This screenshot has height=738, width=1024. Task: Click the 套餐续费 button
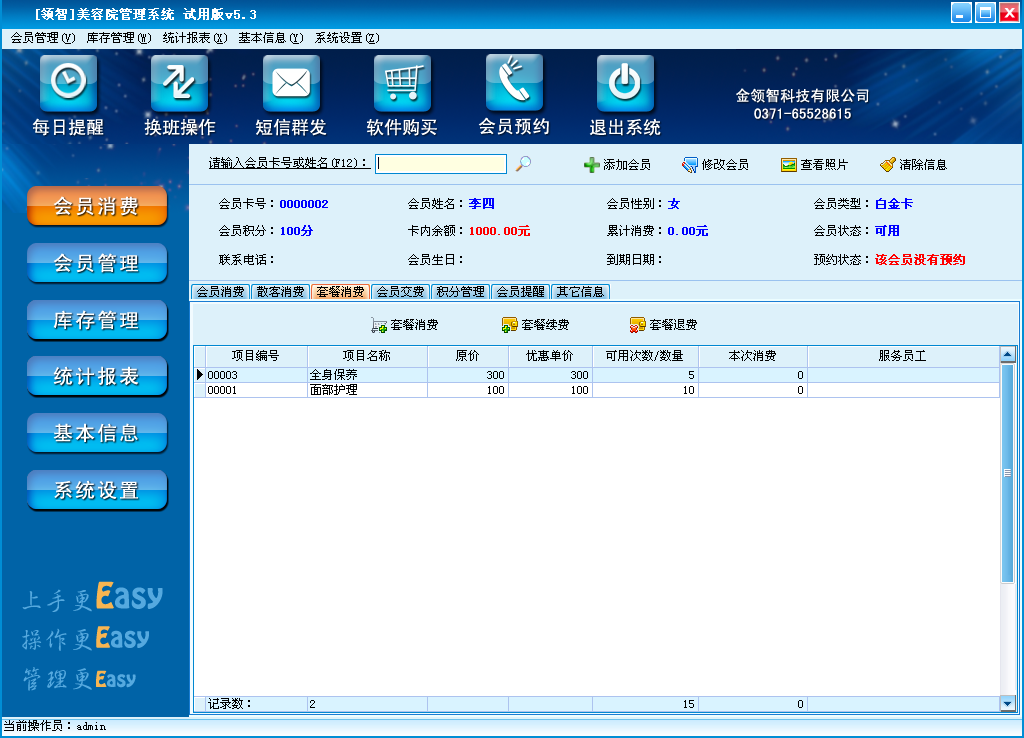[x=536, y=325]
